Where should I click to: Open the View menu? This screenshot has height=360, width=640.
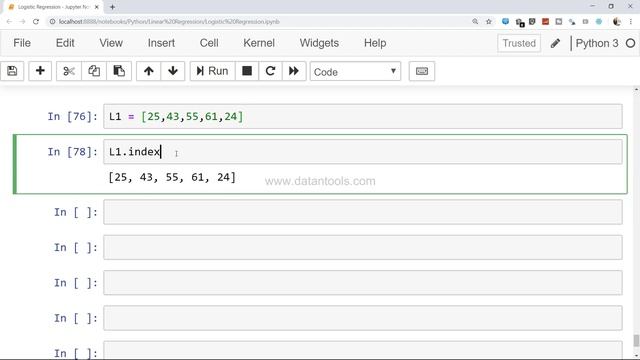111,43
